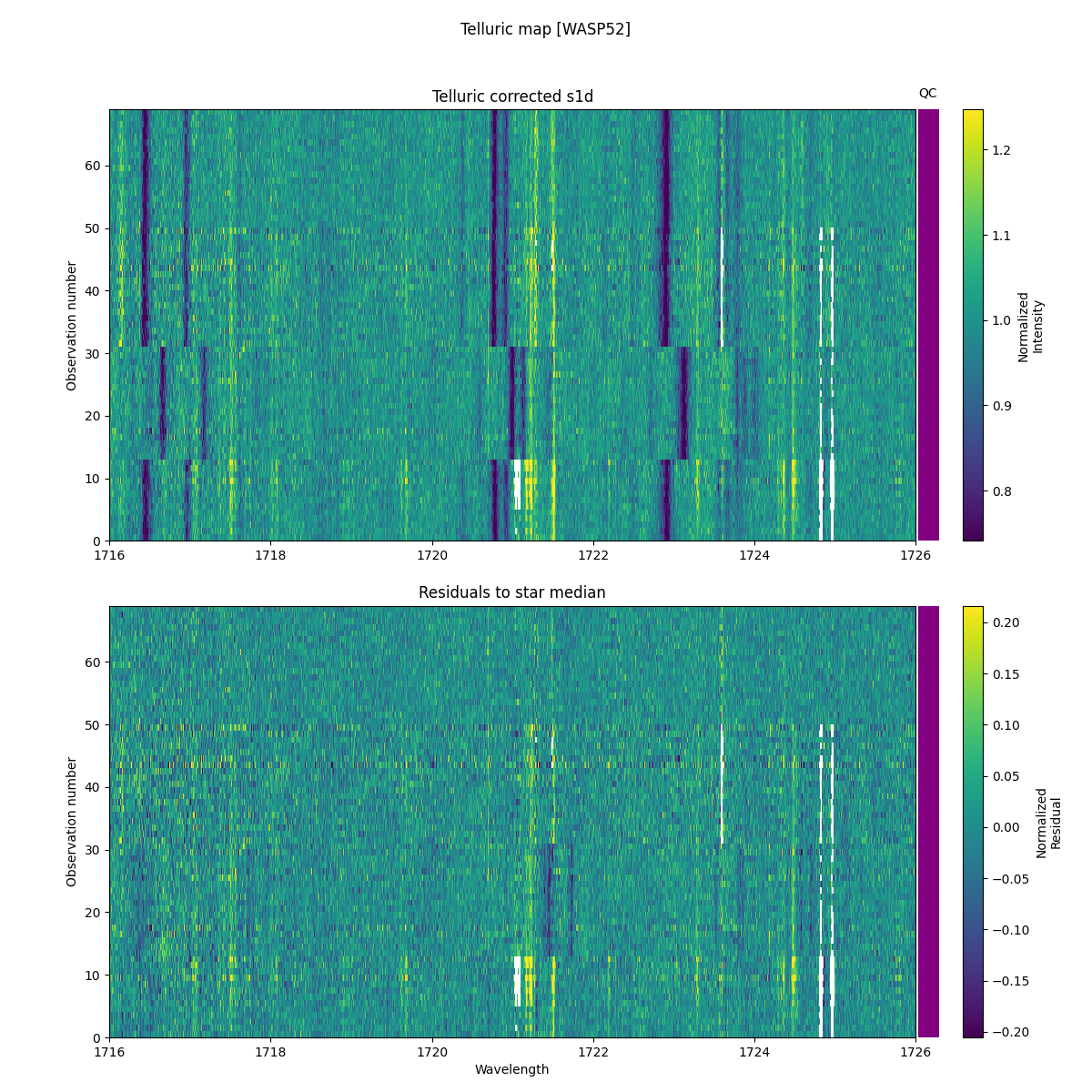Click the 10 y-tick label of top plot
This screenshot has width=1092, height=1092.
coord(94,479)
